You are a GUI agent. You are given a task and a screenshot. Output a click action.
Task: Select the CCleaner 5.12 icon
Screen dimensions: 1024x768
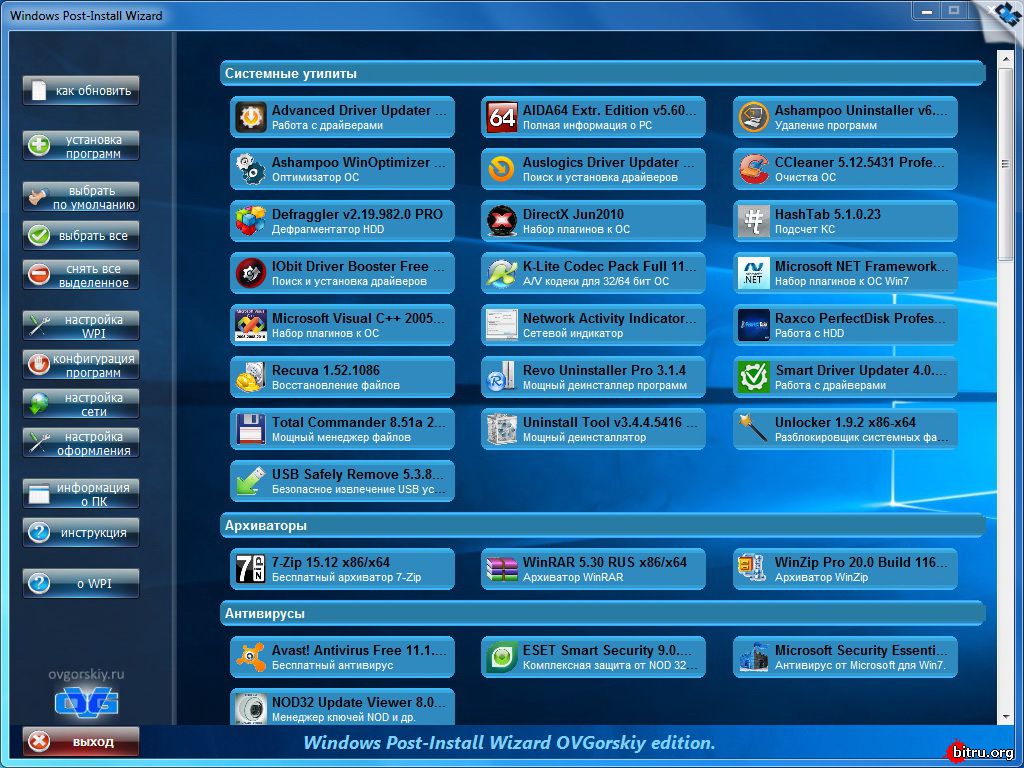[754, 169]
